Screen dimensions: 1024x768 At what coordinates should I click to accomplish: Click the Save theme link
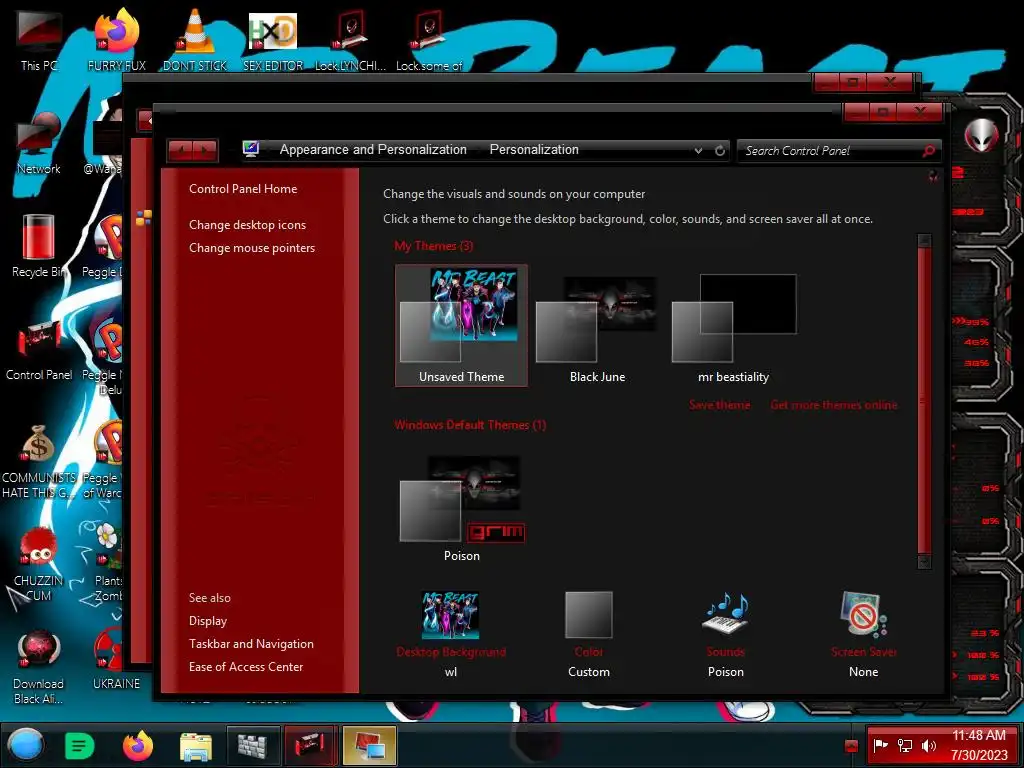720,405
